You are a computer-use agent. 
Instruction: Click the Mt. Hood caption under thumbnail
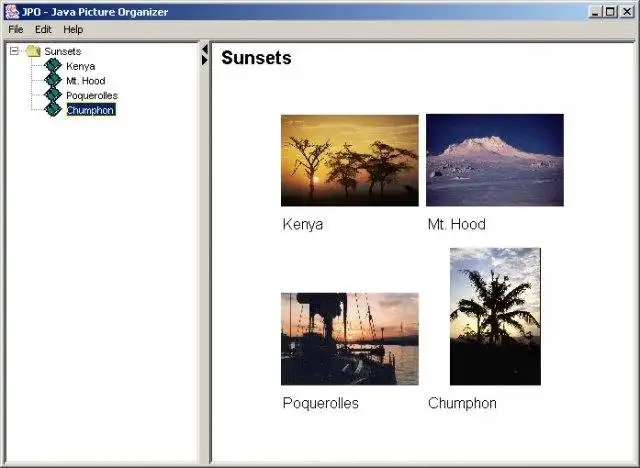coord(457,224)
